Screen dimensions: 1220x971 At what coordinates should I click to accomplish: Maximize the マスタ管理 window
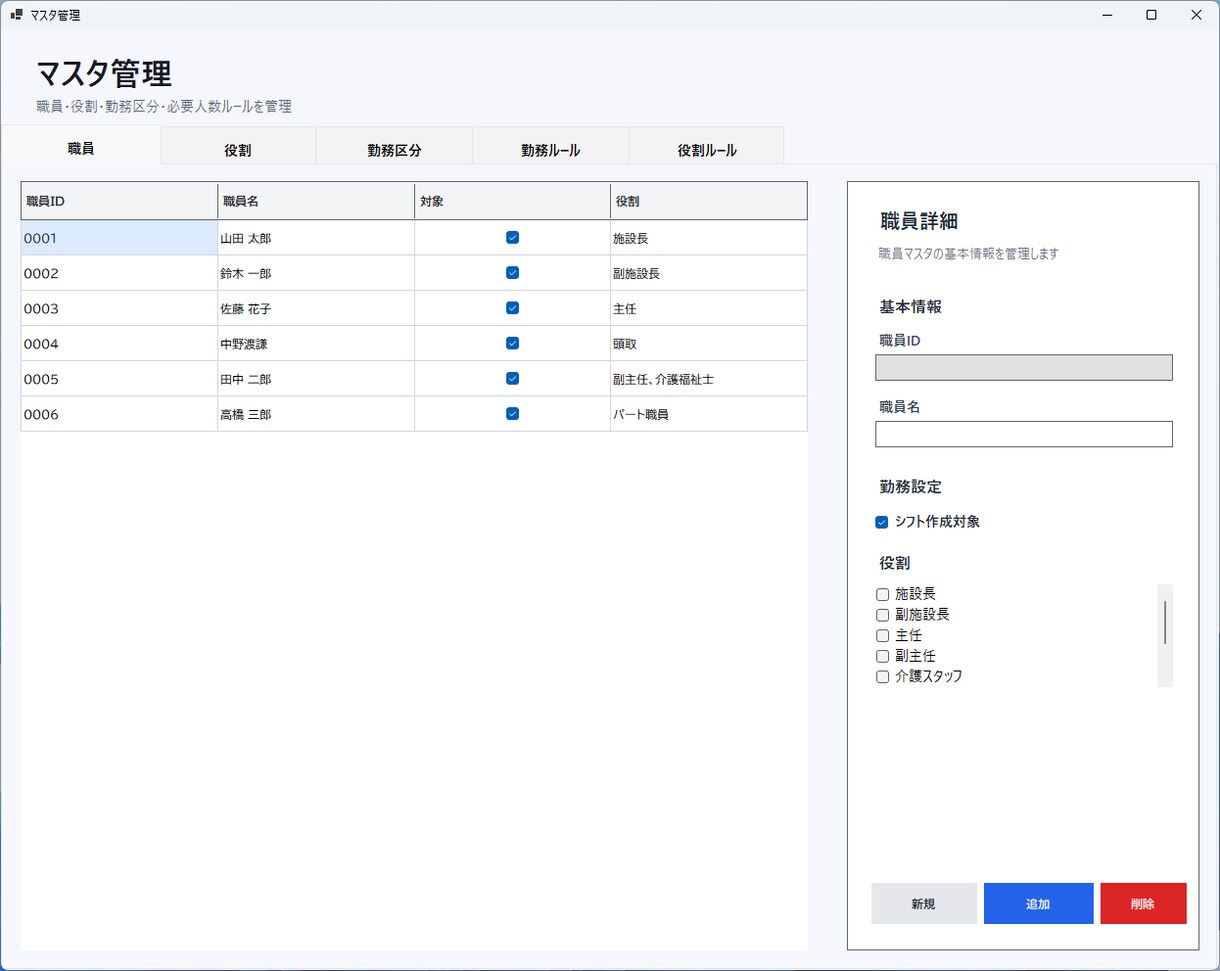tap(1152, 15)
